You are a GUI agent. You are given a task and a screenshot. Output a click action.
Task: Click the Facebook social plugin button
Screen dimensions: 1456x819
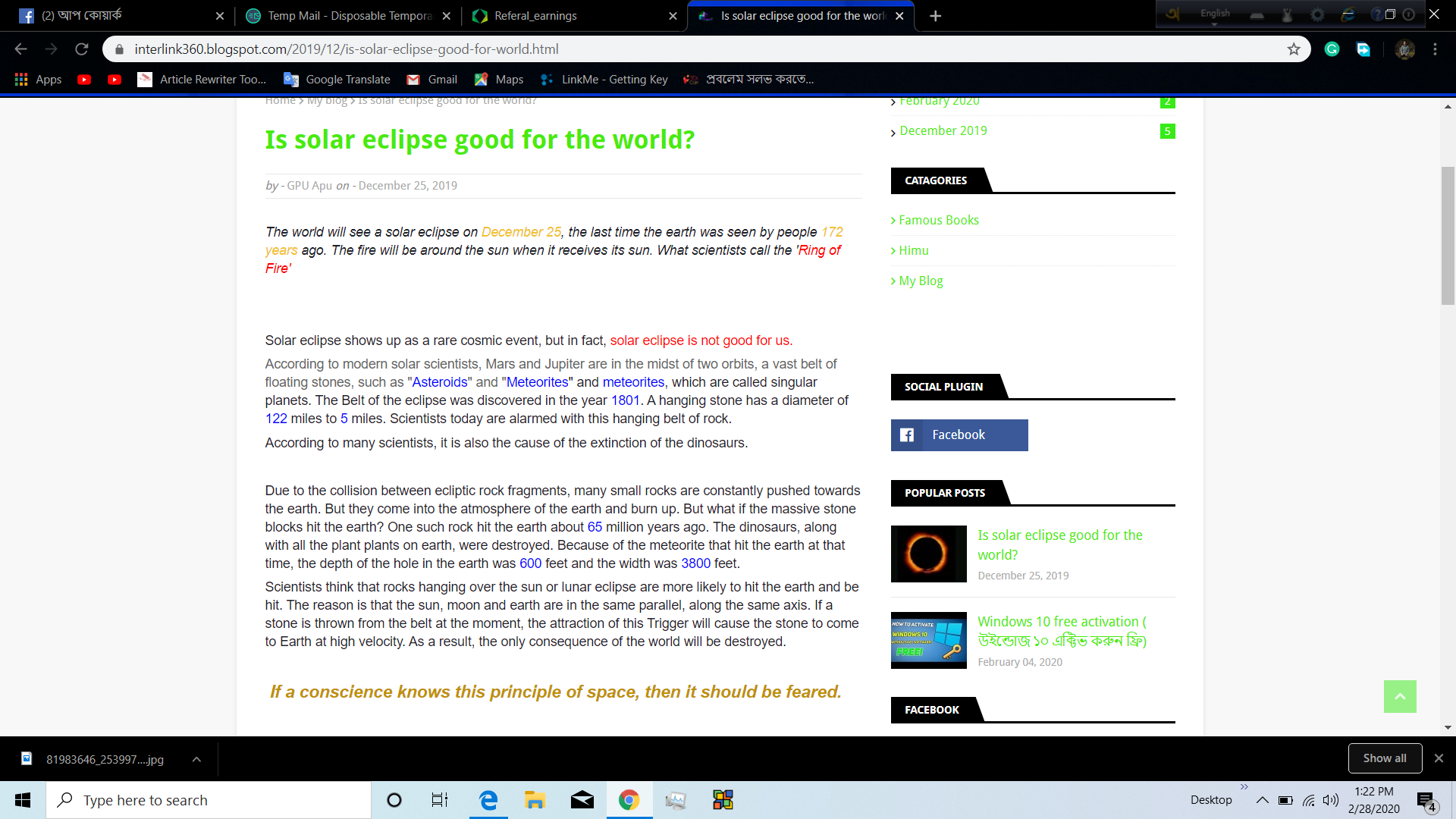(x=959, y=435)
